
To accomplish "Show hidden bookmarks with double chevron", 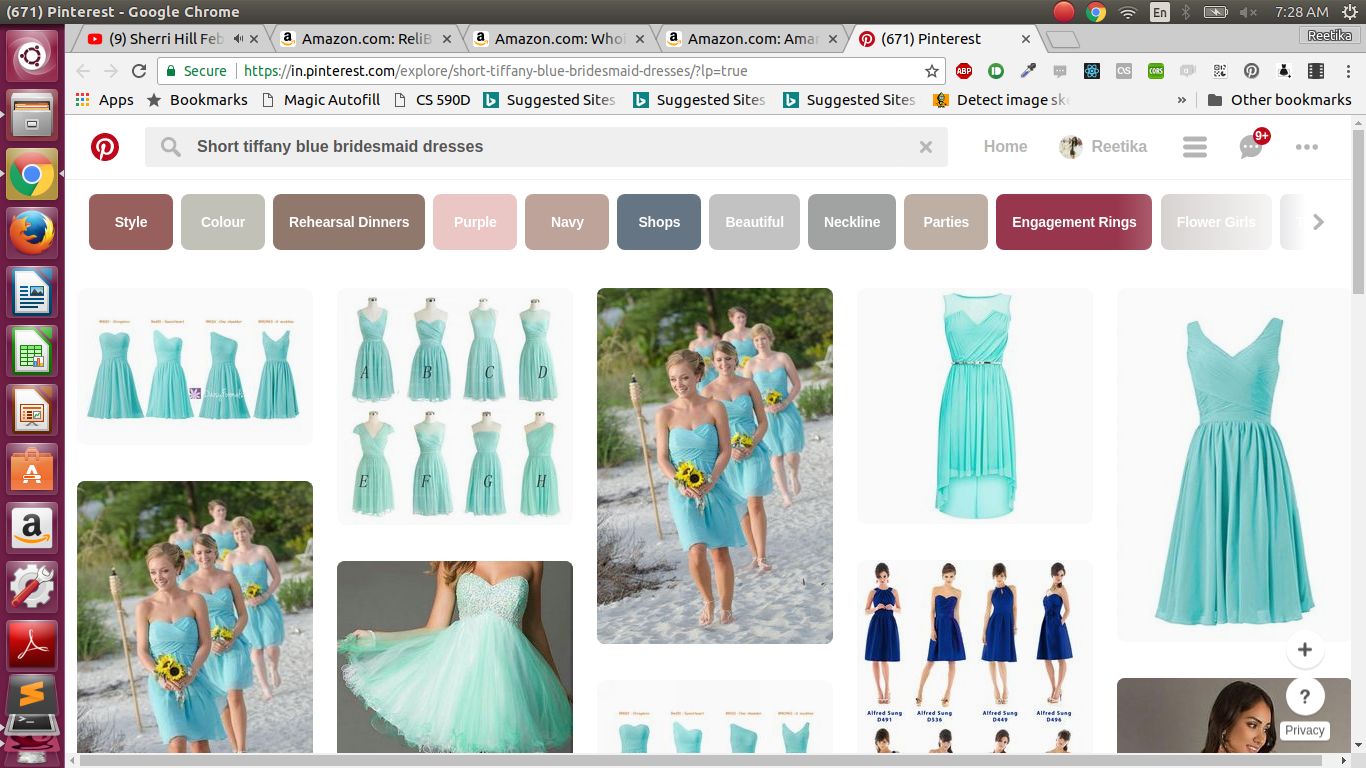I will click(x=1182, y=100).
